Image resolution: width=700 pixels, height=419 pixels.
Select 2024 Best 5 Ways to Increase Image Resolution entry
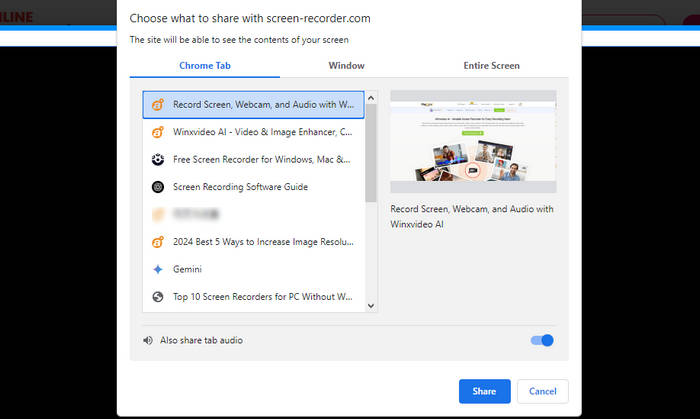click(254, 242)
